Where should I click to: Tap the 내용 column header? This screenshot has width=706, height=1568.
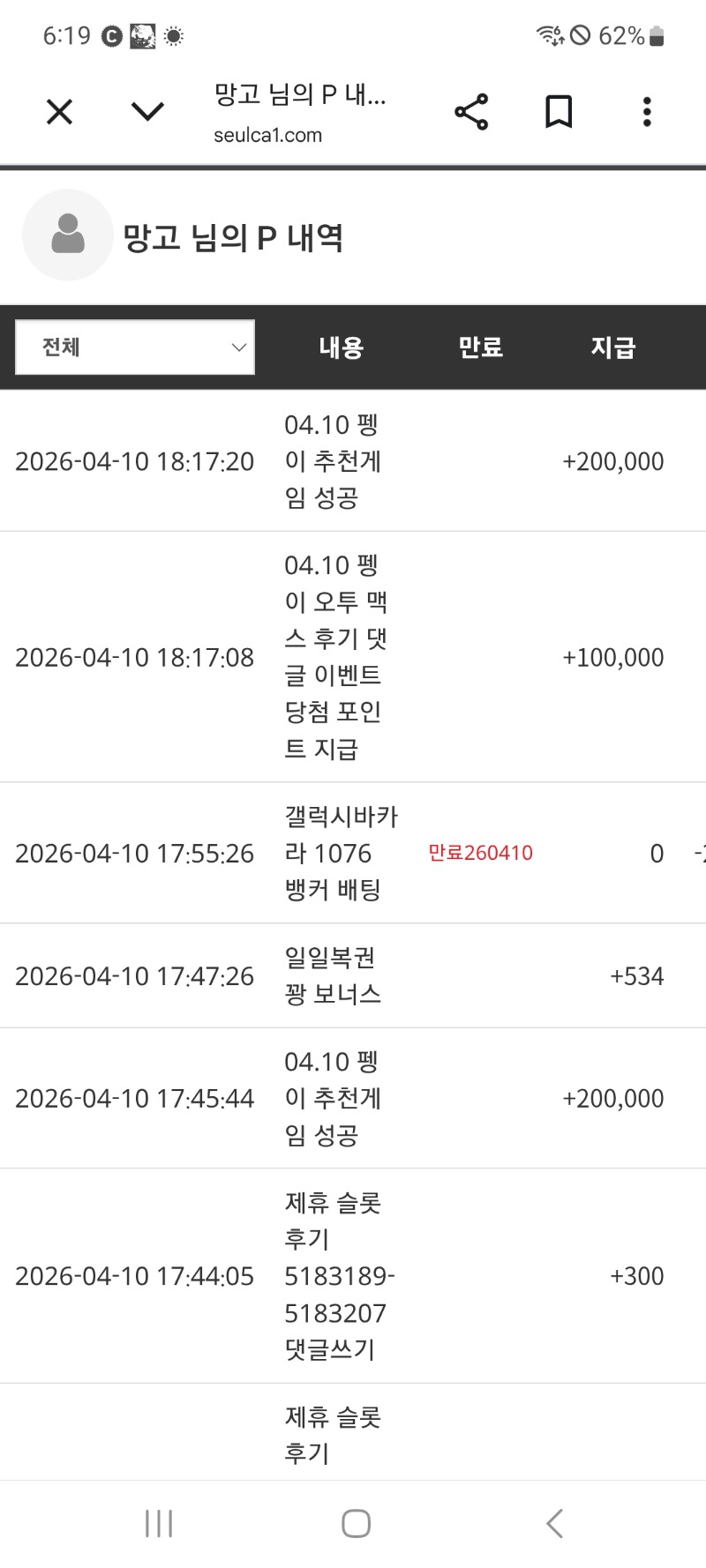[x=342, y=347]
